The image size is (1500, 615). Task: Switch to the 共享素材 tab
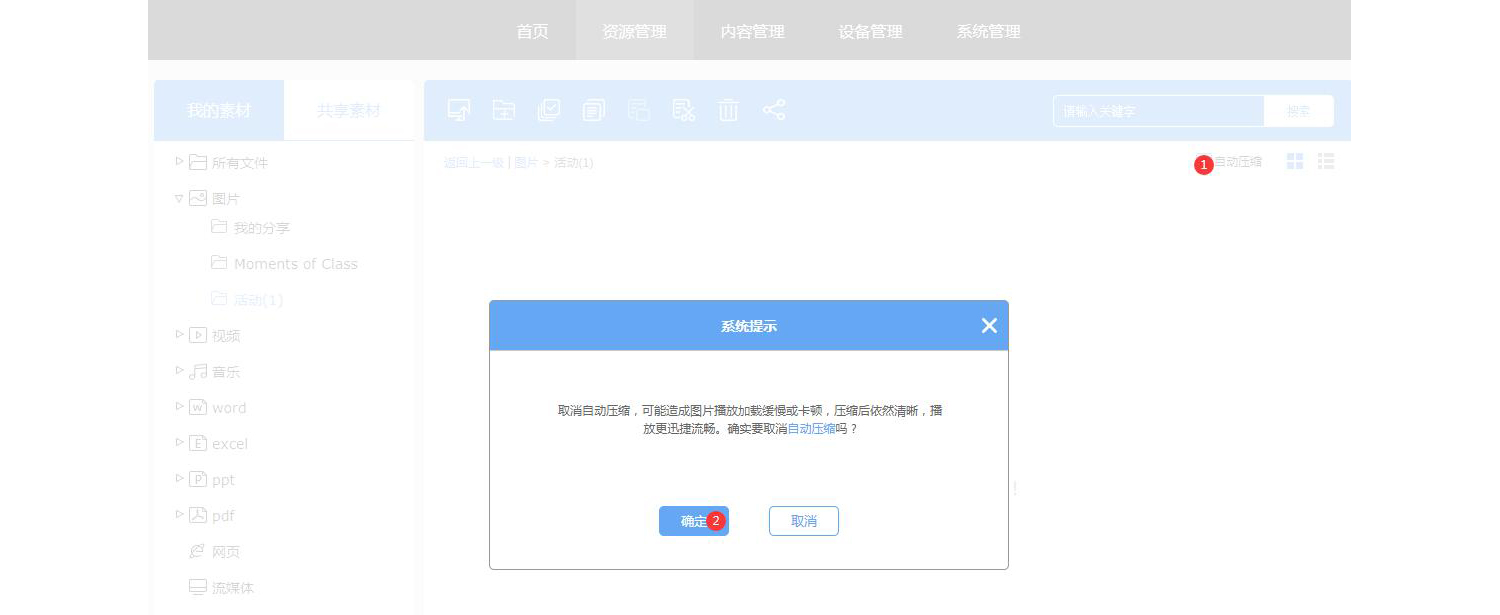click(348, 110)
